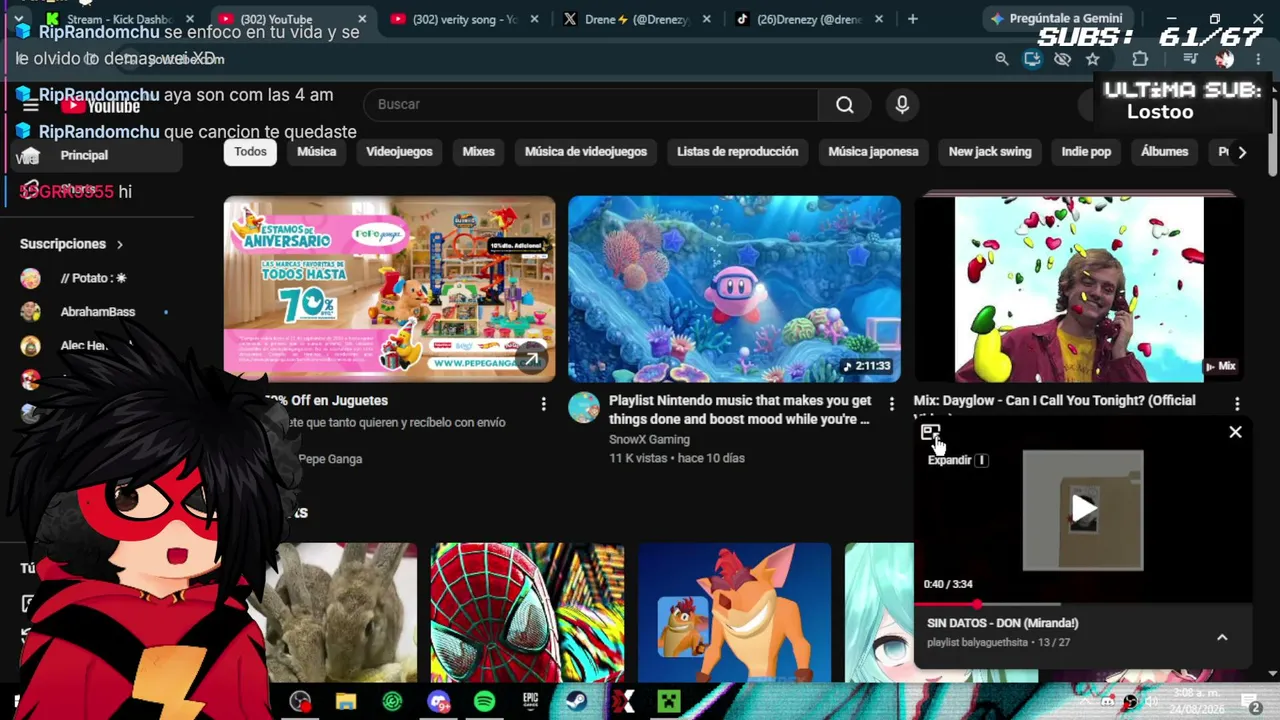Viewport: 1280px width, 720px height.
Task: Click the install app icon in address bar
Action: [x=1032, y=59]
